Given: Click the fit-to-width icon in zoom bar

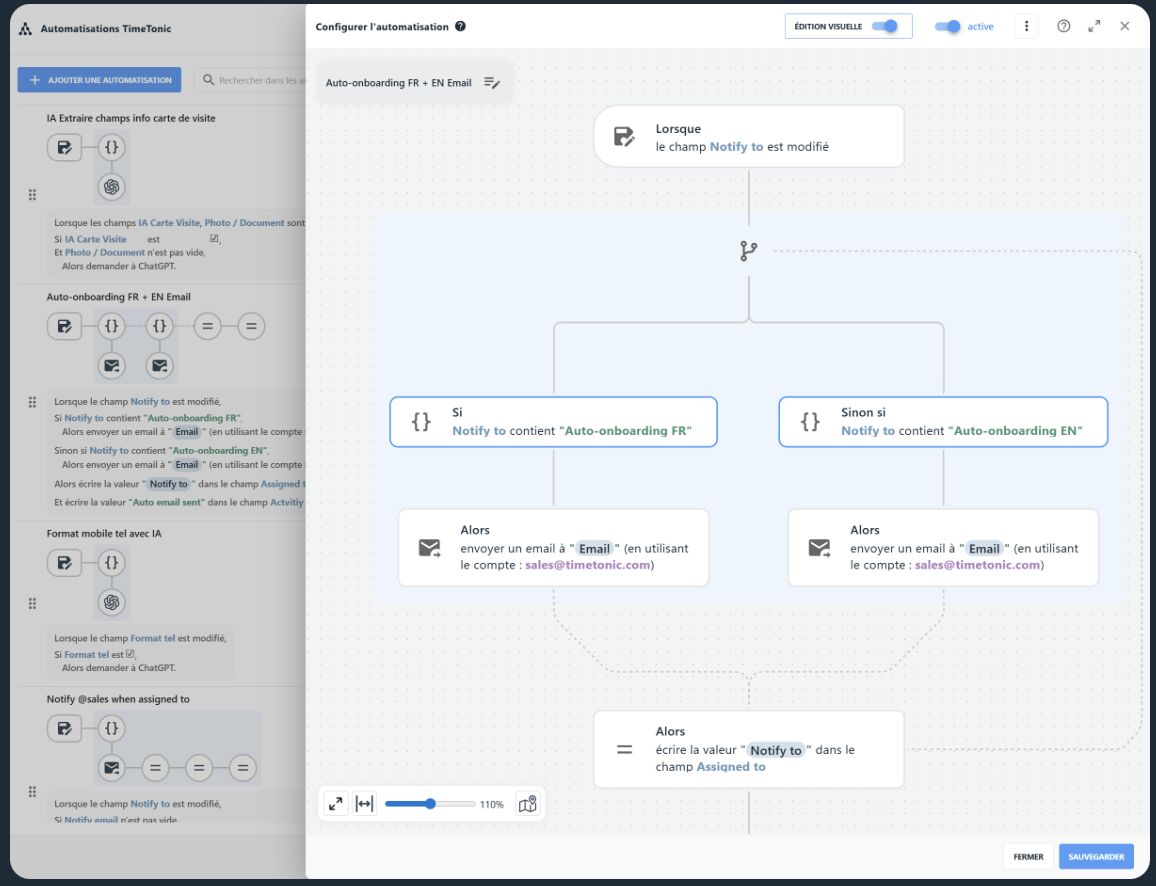Looking at the screenshot, I should click(x=364, y=804).
